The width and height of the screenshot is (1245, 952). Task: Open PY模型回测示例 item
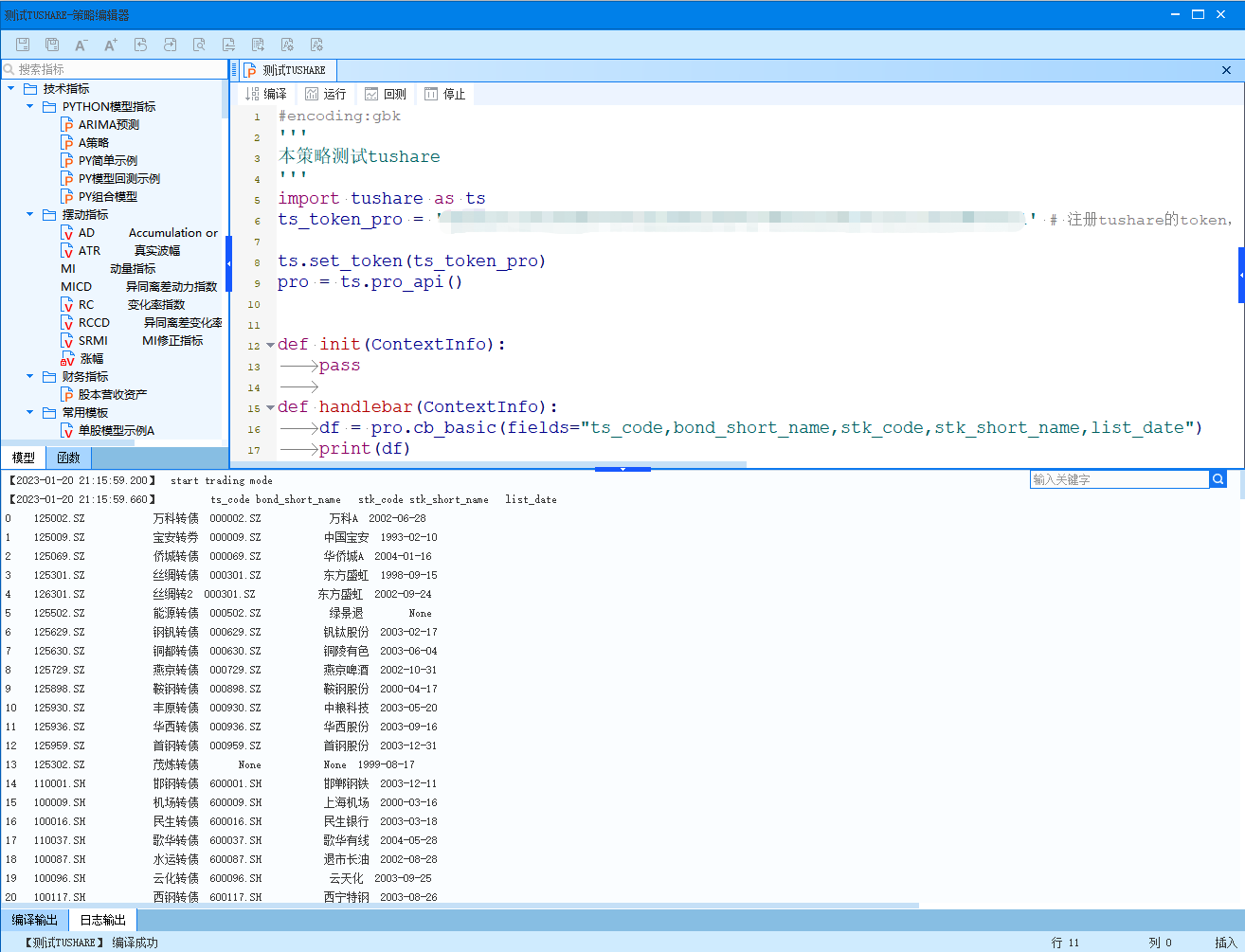point(110,178)
